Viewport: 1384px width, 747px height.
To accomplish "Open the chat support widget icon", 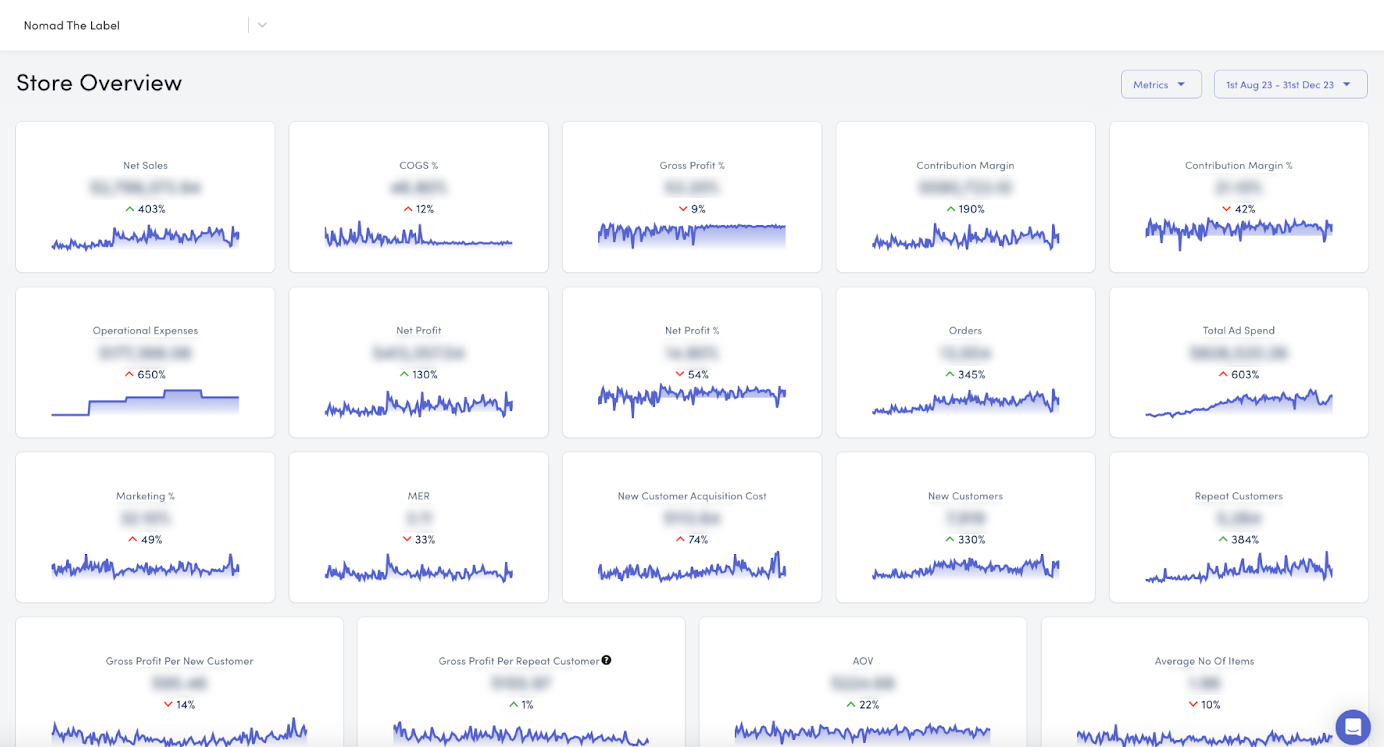I will pos(1352,726).
